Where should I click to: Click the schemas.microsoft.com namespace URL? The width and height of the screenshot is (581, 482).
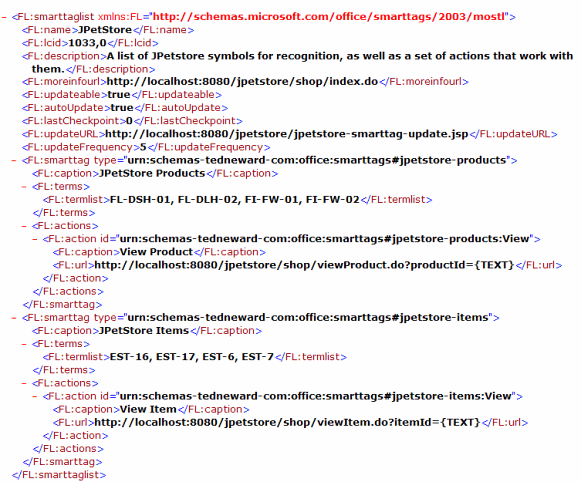(329, 17)
